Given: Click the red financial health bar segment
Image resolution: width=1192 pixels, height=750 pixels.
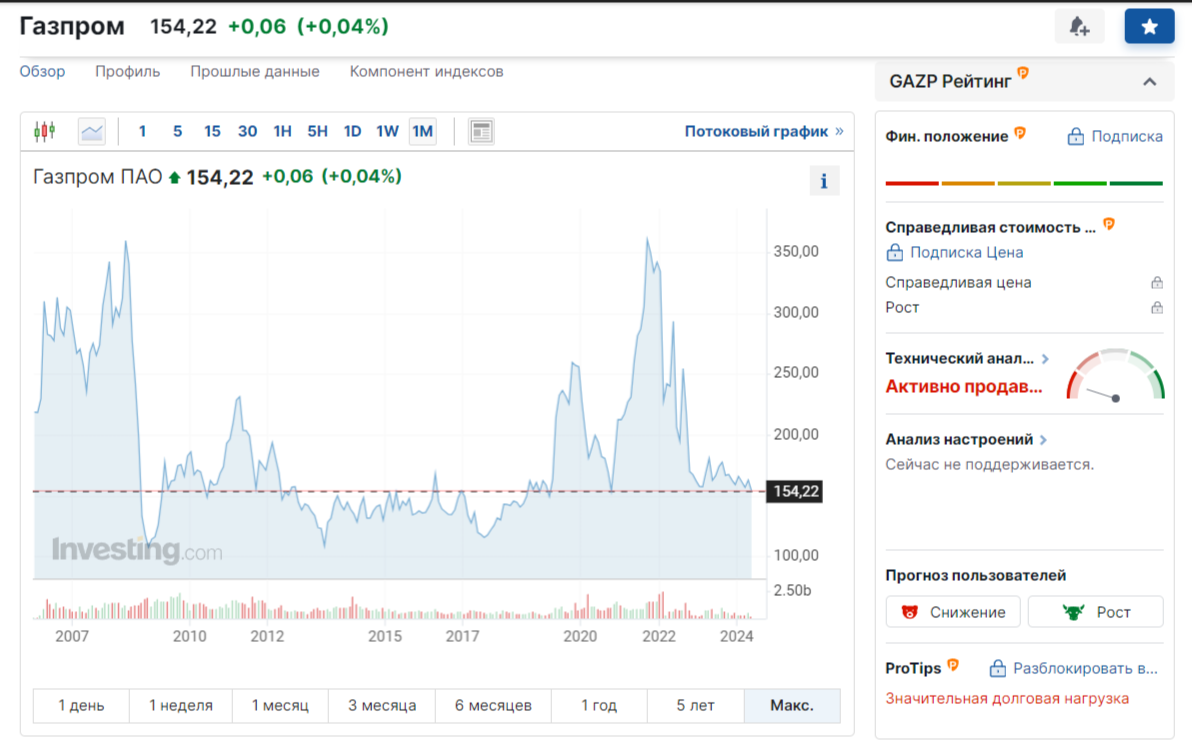Looking at the screenshot, I should [911, 183].
